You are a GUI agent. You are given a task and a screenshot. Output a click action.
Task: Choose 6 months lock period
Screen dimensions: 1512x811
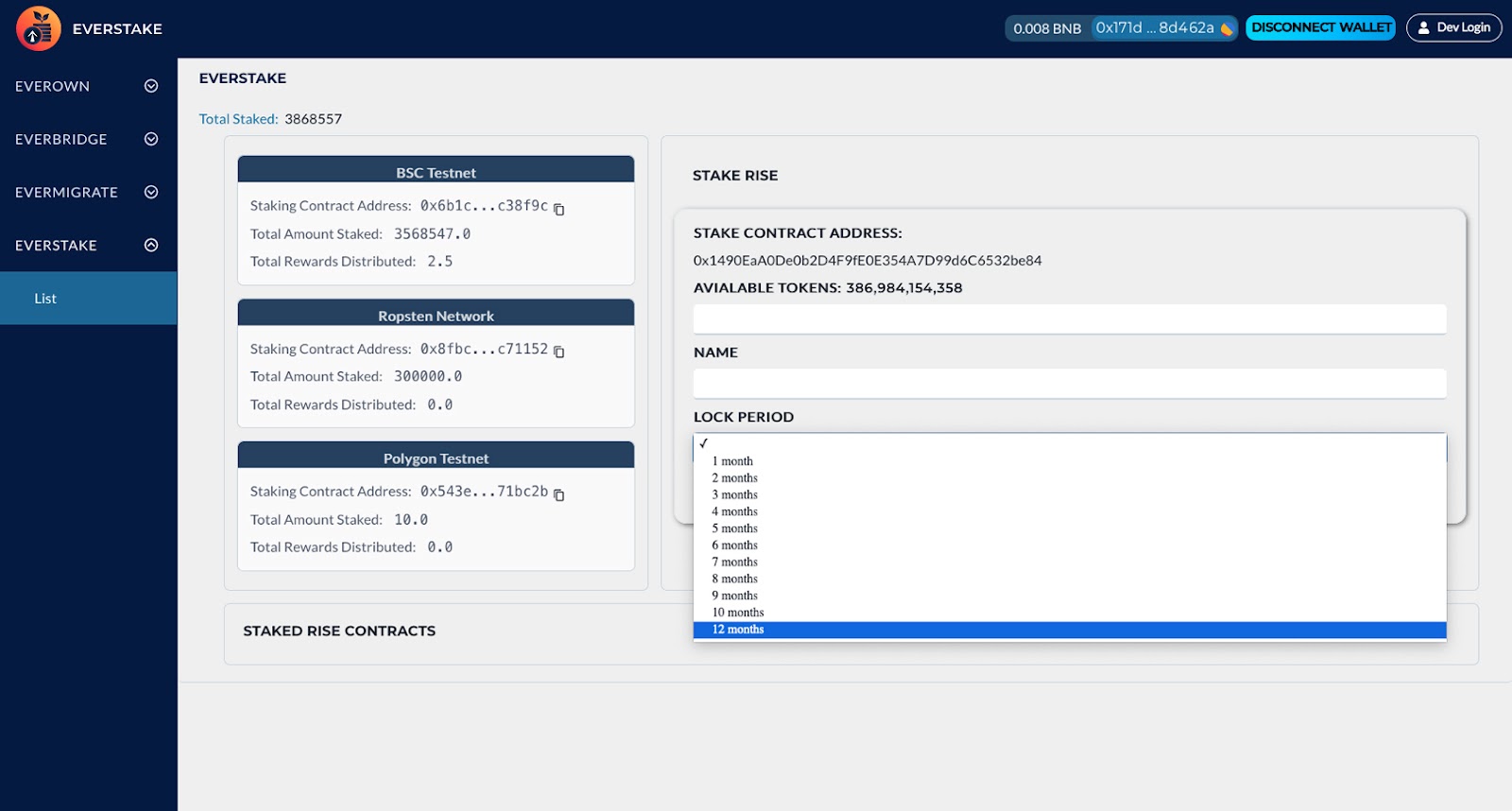click(x=1070, y=545)
